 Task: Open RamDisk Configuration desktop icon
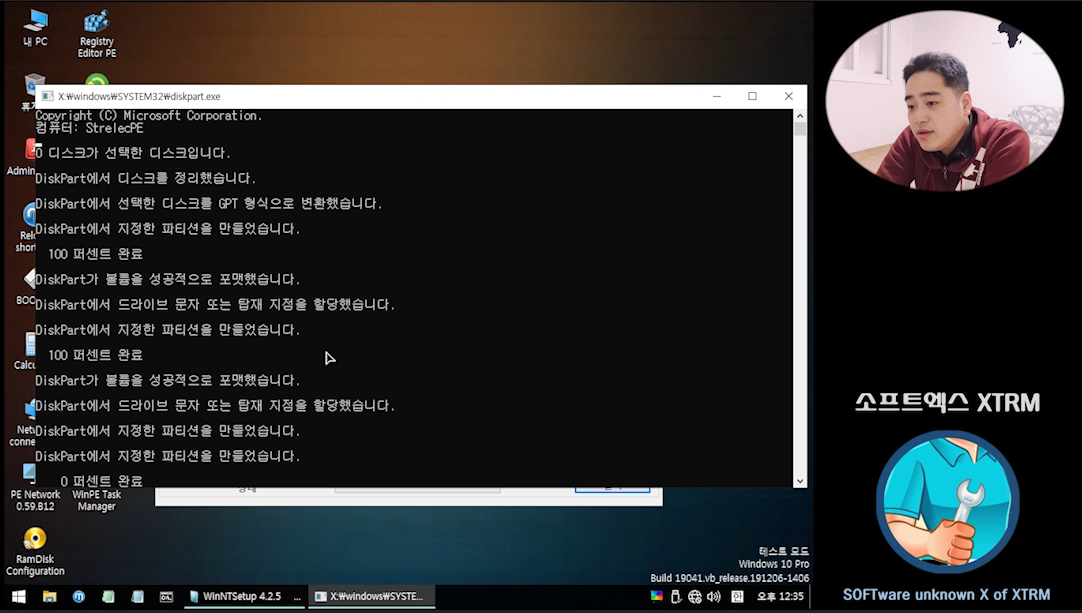[x=35, y=552]
